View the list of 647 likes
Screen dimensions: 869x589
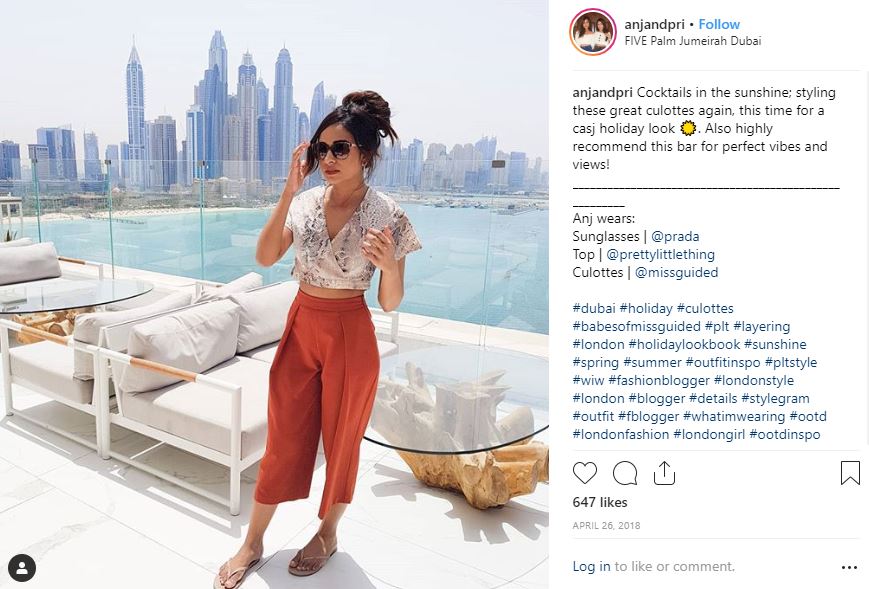coord(600,503)
